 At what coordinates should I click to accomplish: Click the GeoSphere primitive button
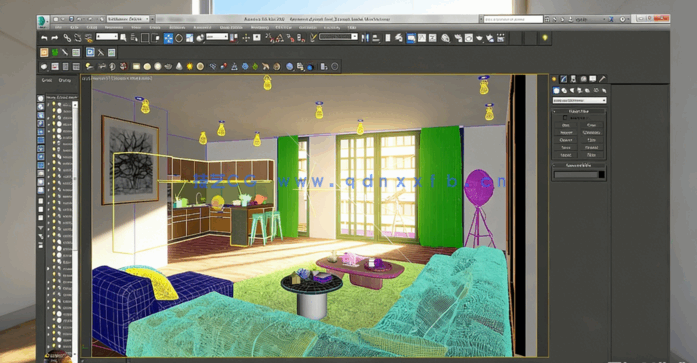point(592,132)
